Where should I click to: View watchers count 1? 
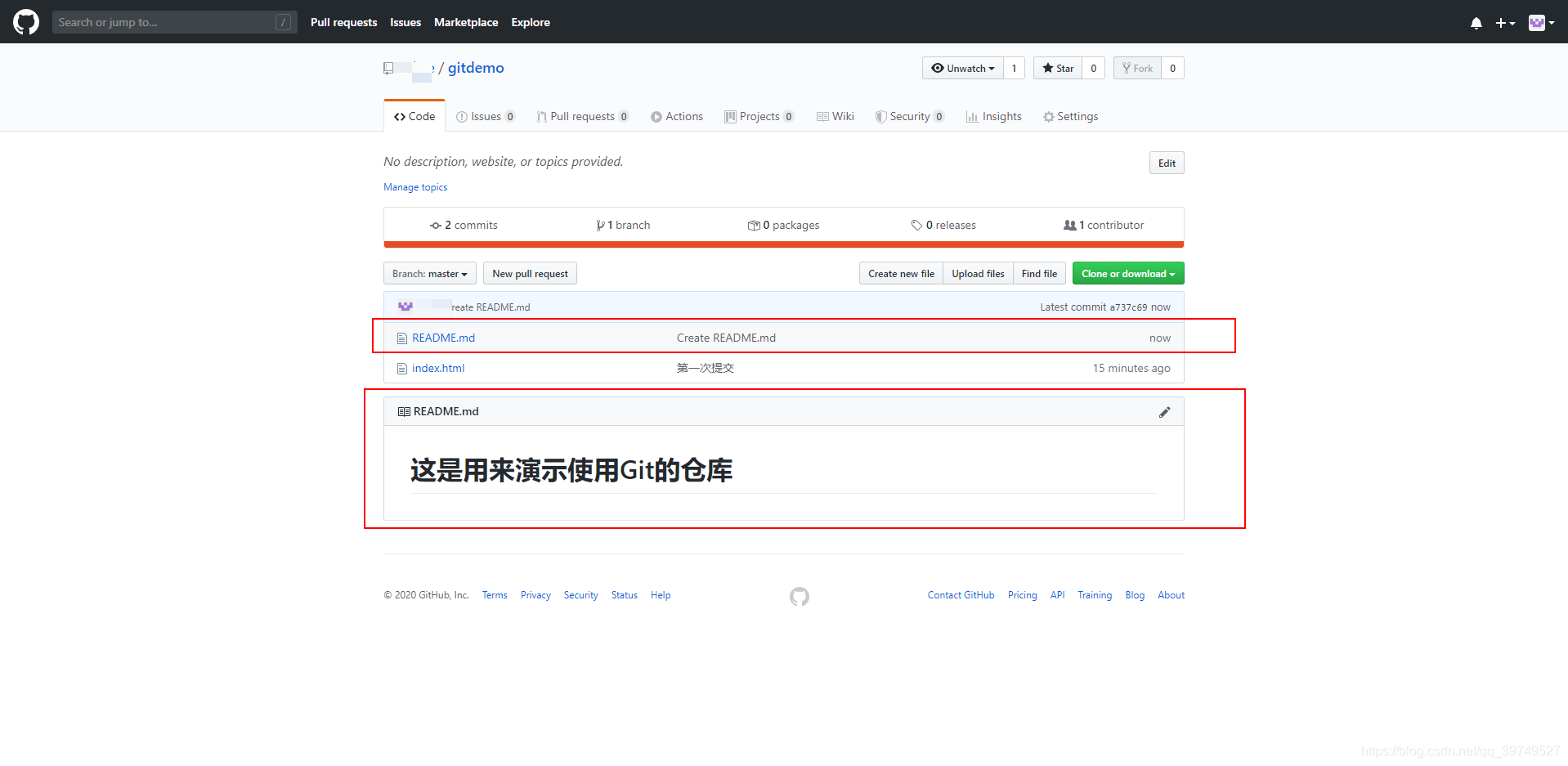(x=1014, y=68)
